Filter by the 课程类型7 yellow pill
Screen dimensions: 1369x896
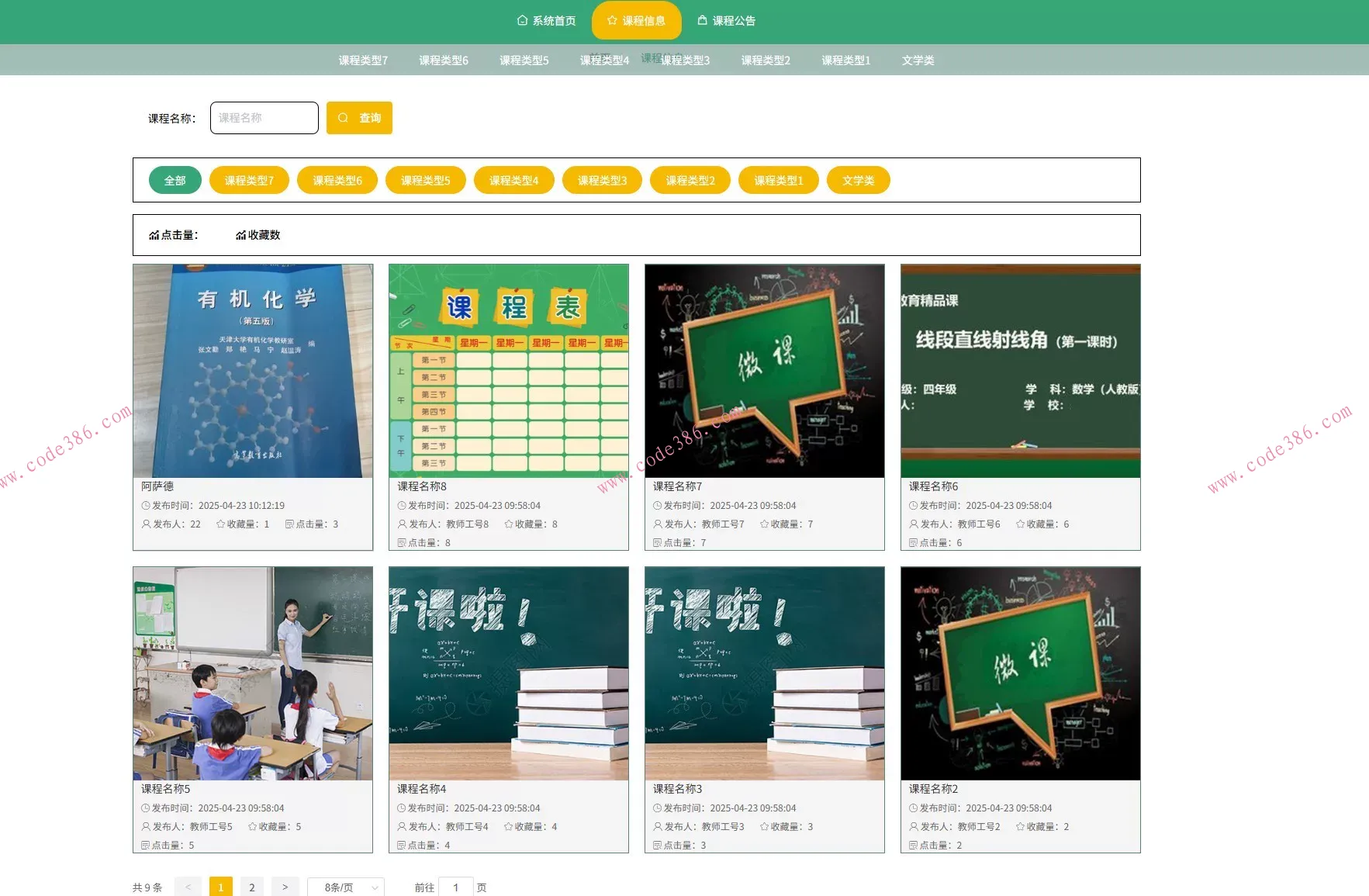249,180
